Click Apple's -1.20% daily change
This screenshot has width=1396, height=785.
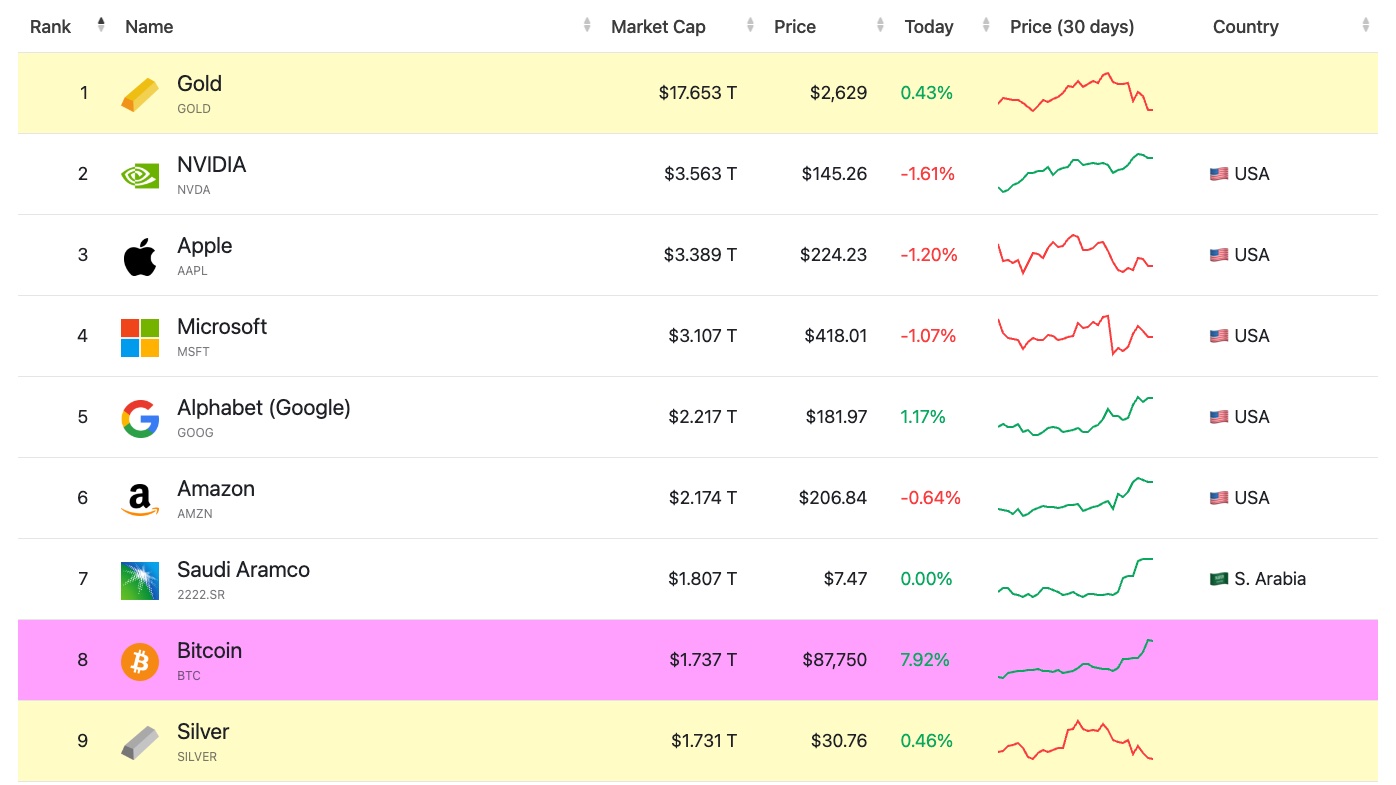pos(929,255)
